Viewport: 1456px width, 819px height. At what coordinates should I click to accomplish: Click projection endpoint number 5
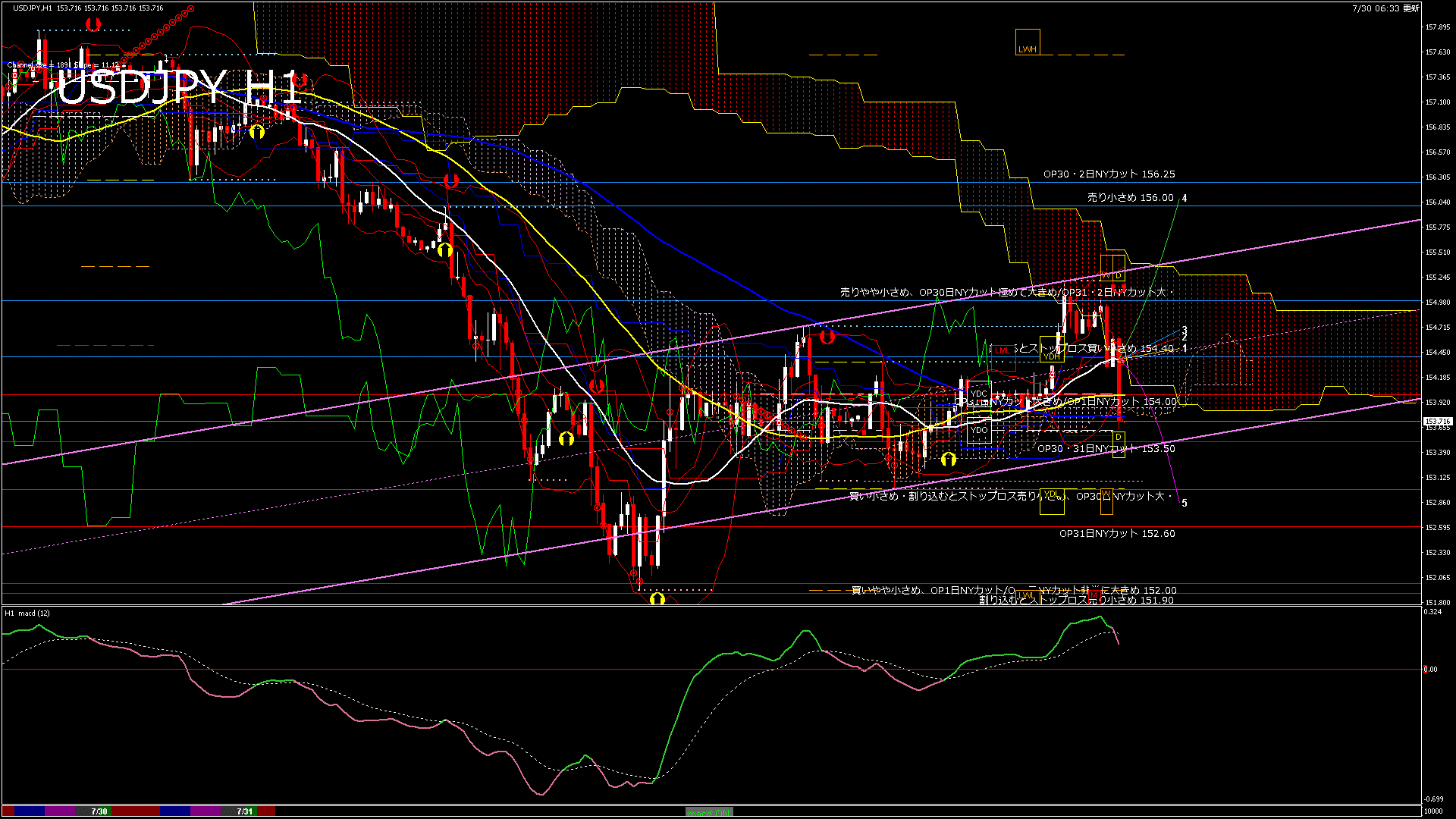click(x=1185, y=503)
